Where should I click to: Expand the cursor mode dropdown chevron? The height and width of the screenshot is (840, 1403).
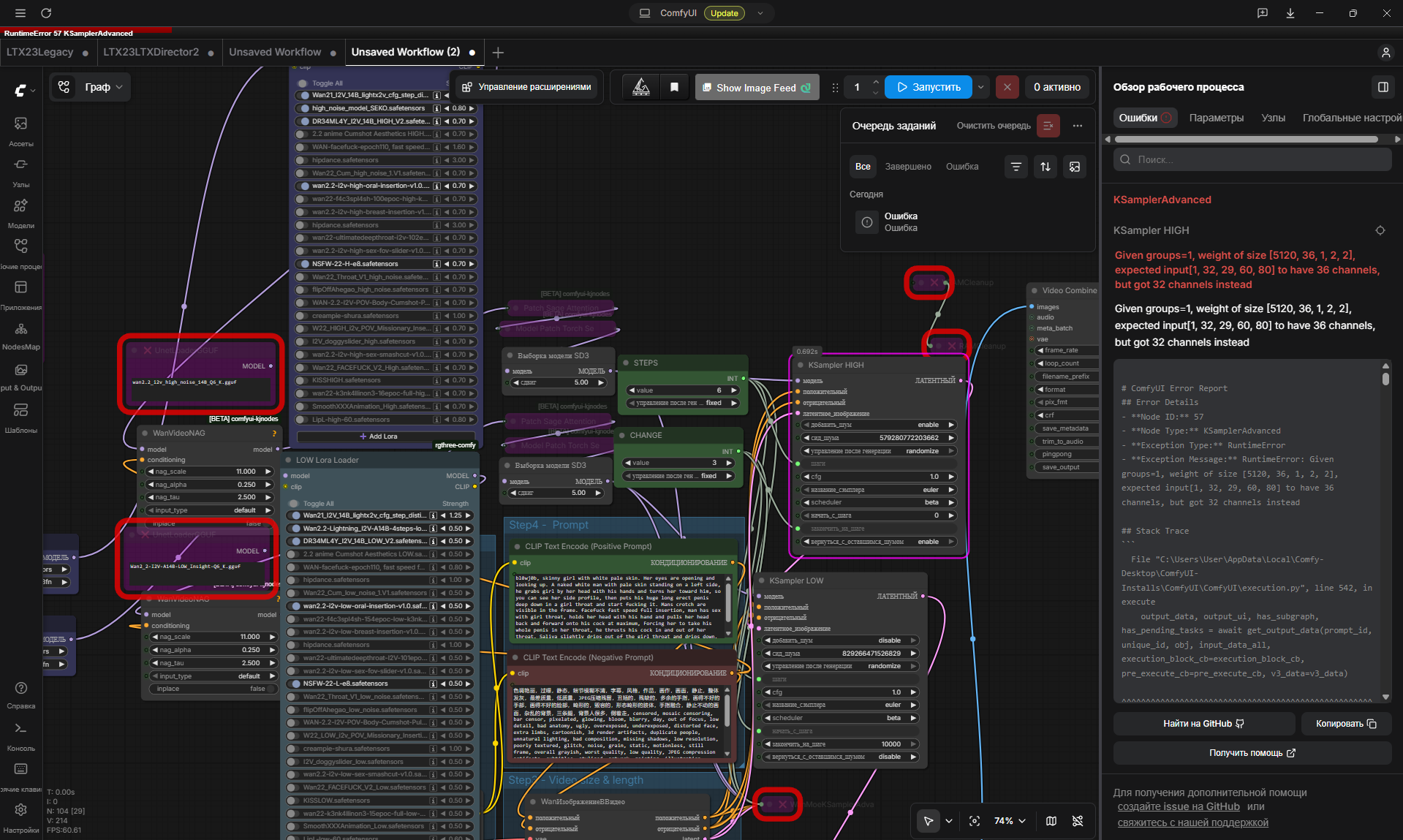tap(949, 821)
